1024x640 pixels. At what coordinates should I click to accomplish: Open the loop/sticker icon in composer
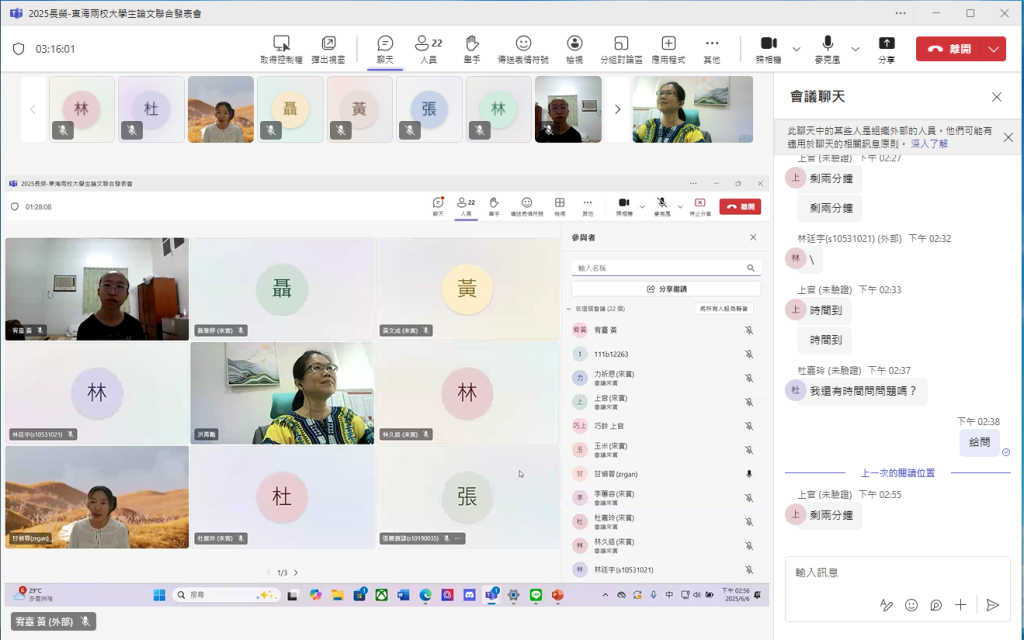[x=936, y=605]
